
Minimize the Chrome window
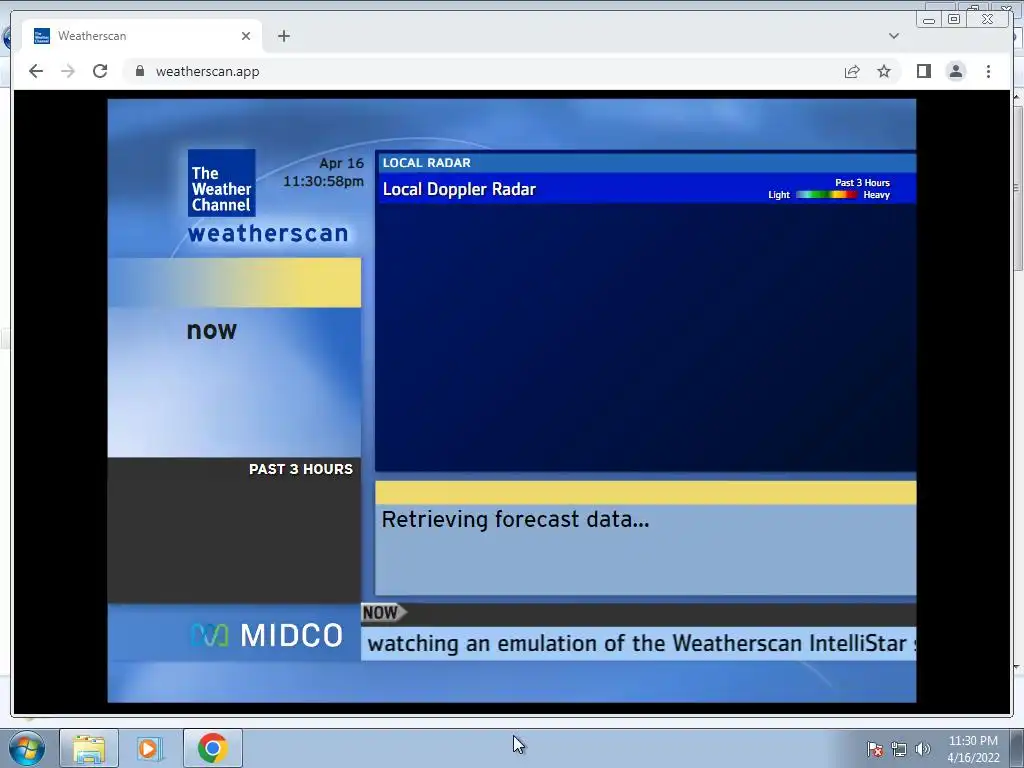point(929,20)
